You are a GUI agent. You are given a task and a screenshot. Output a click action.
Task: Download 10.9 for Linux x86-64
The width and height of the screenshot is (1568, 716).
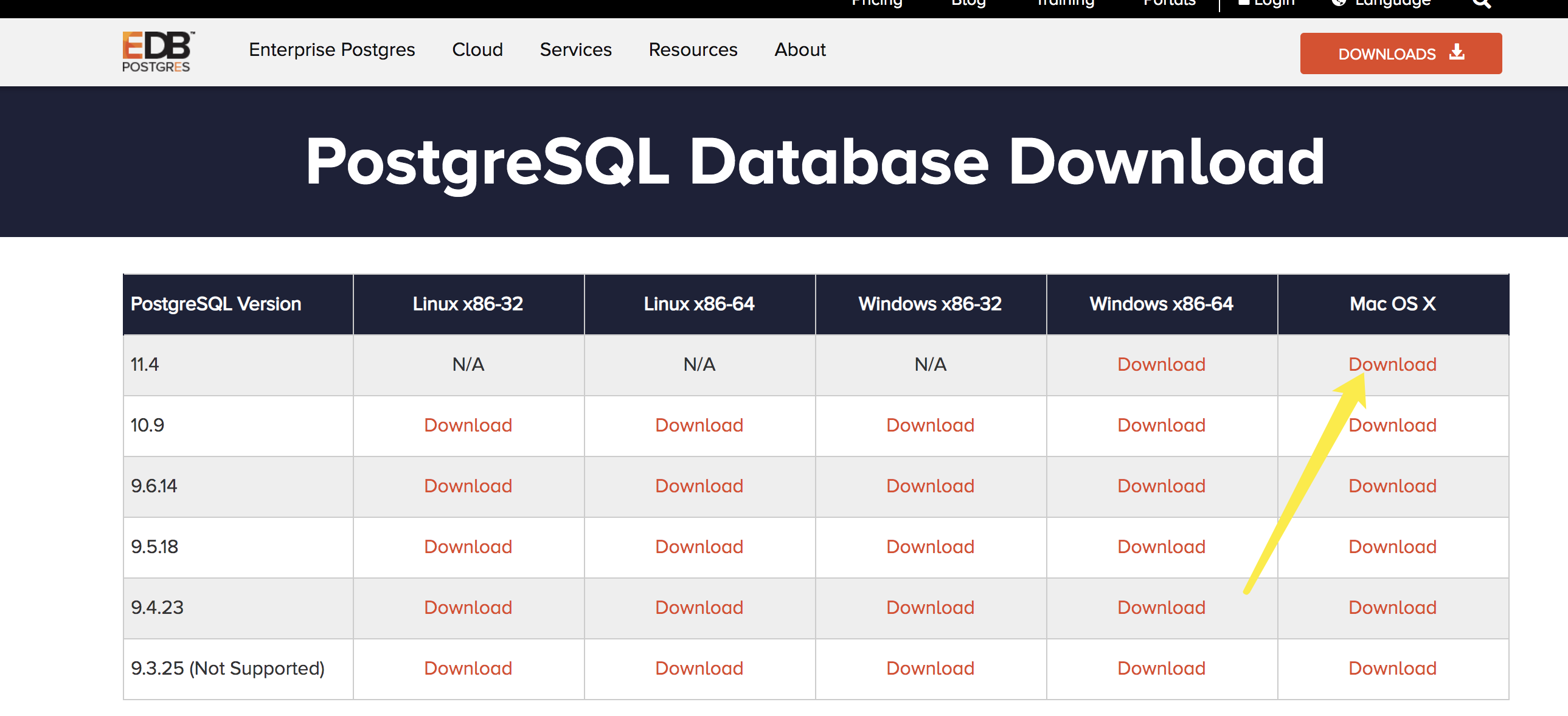699,425
